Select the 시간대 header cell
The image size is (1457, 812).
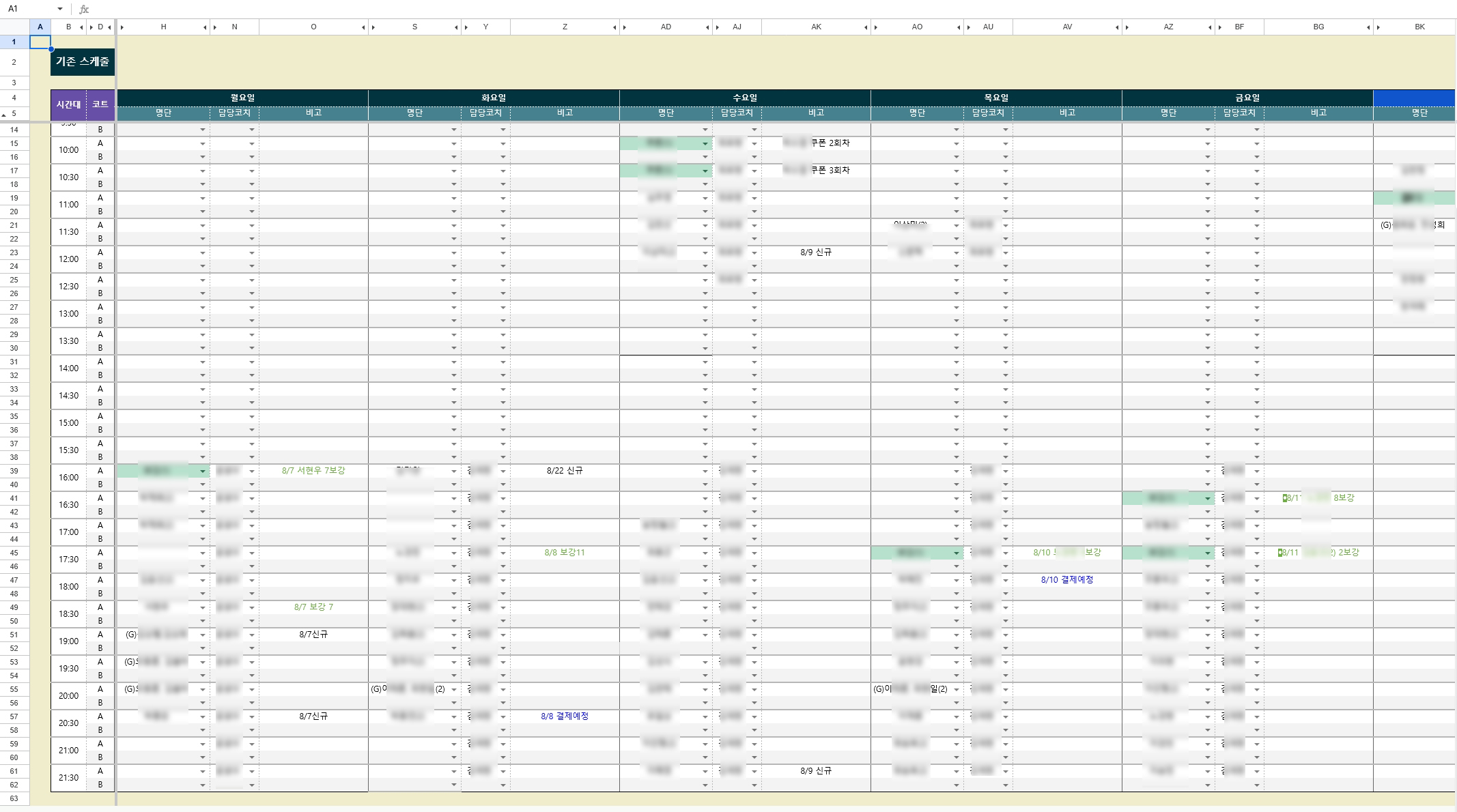click(x=68, y=105)
